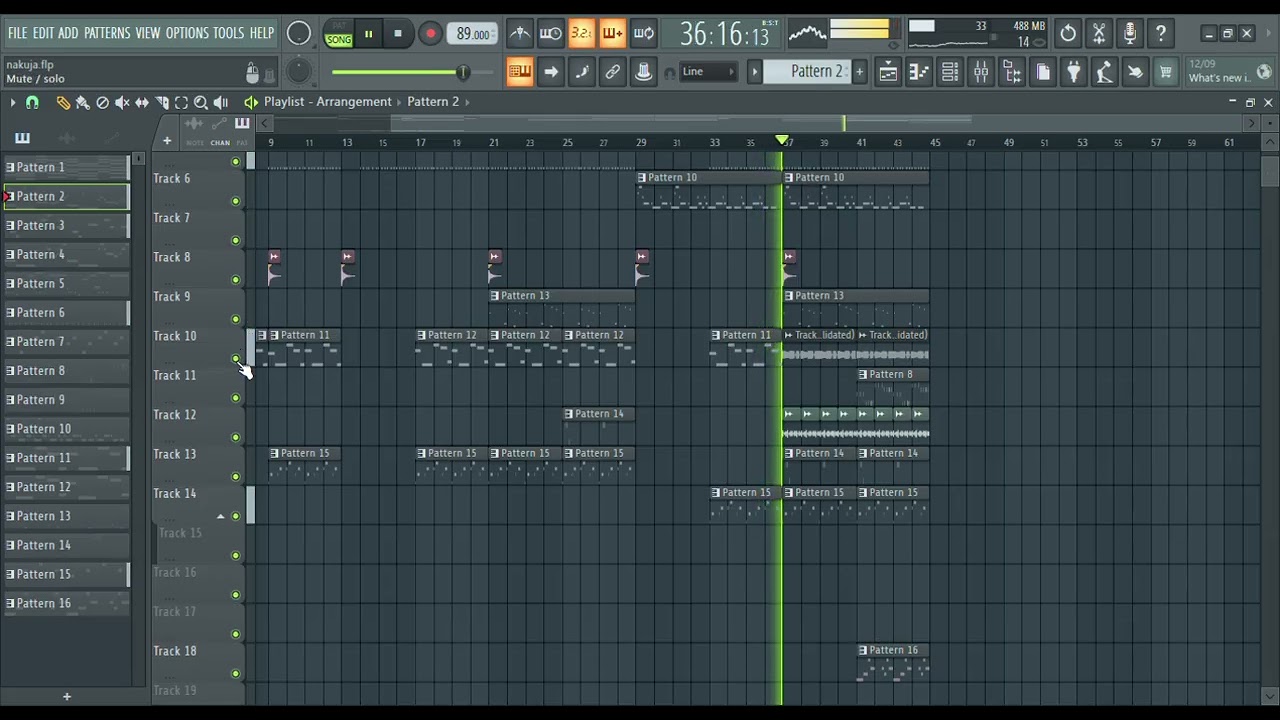
Task: Click the metronome icon
Action: click(520, 34)
